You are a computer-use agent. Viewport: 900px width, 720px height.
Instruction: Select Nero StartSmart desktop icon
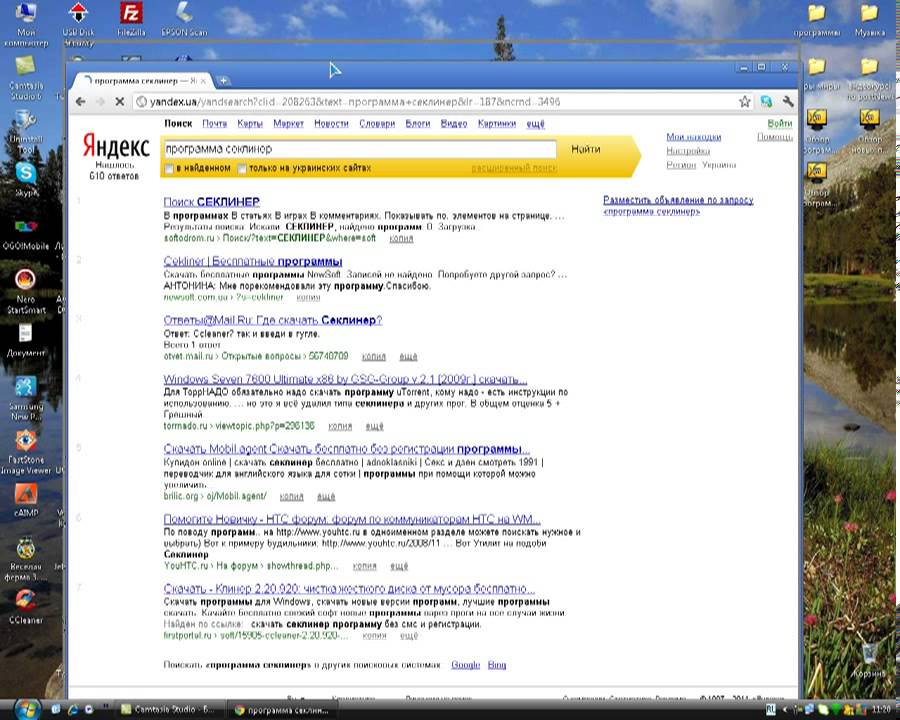point(26,292)
